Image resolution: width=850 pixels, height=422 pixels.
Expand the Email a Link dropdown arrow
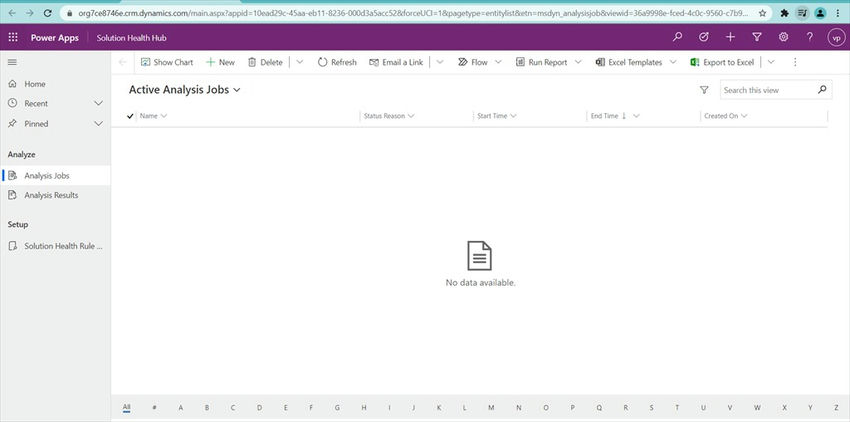point(440,62)
